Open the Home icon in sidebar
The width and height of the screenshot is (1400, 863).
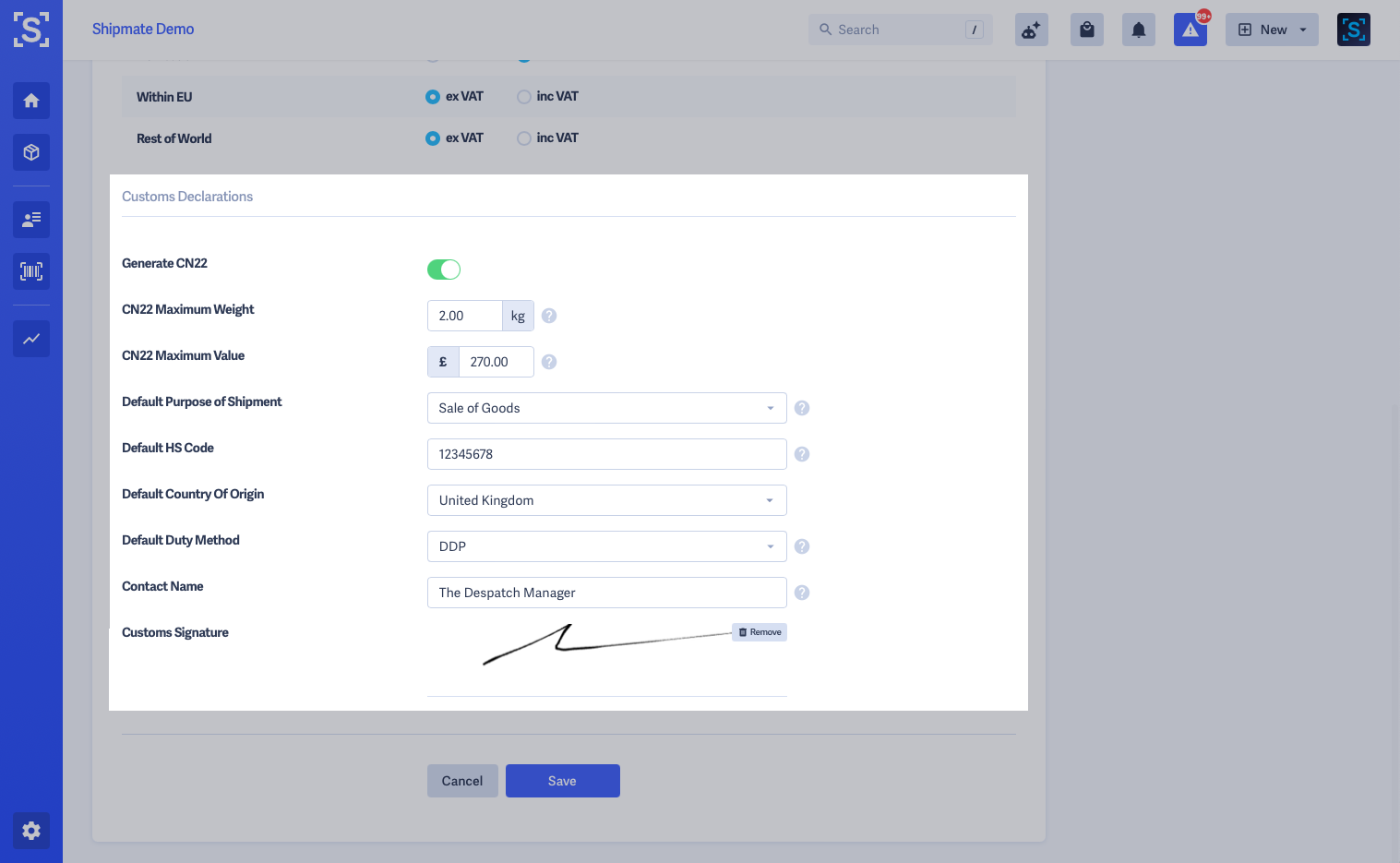31,101
